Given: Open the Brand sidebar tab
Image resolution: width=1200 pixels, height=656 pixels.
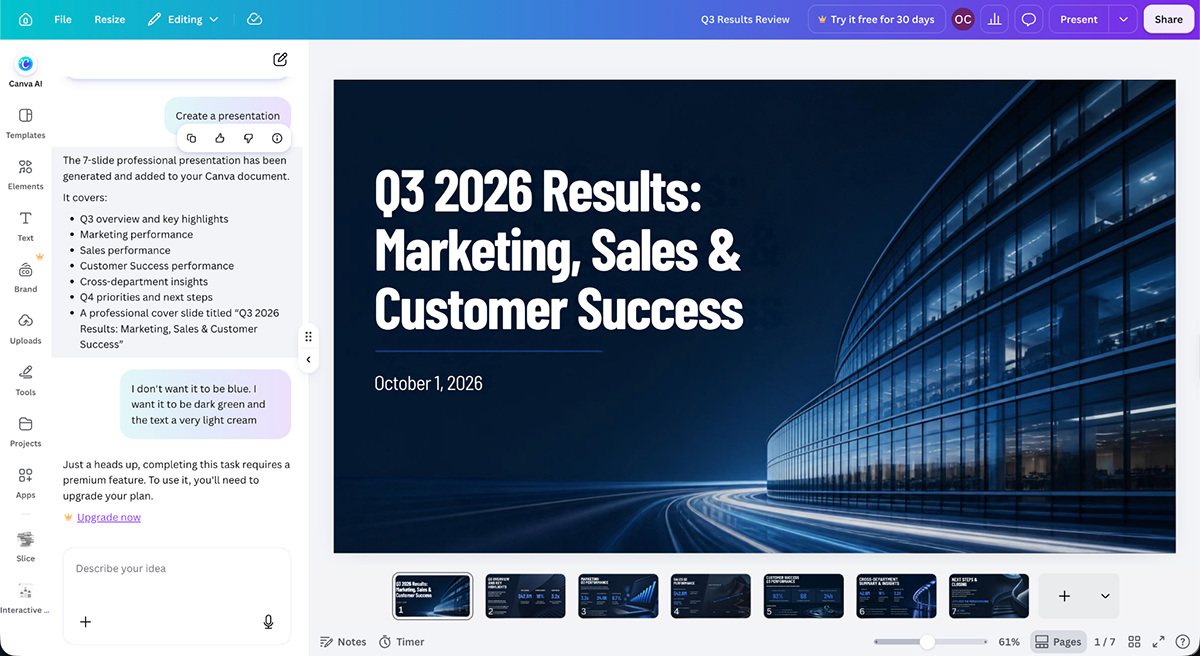Looking at the screenshot, I should pos(26,278).
